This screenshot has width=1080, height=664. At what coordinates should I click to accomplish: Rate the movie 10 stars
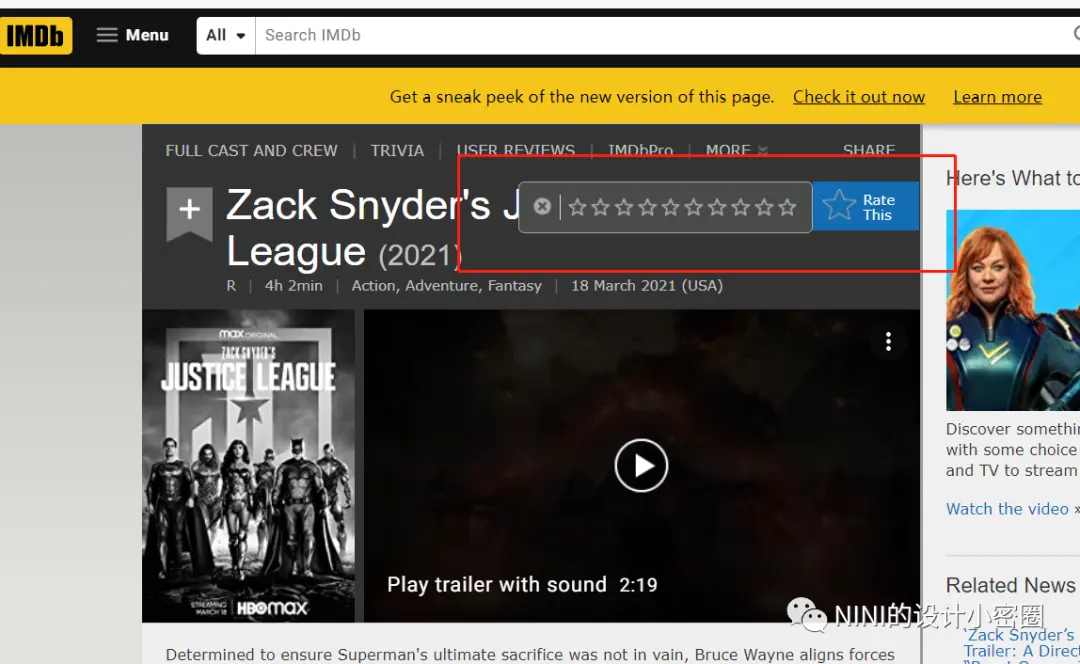click(x=788, y=207)
